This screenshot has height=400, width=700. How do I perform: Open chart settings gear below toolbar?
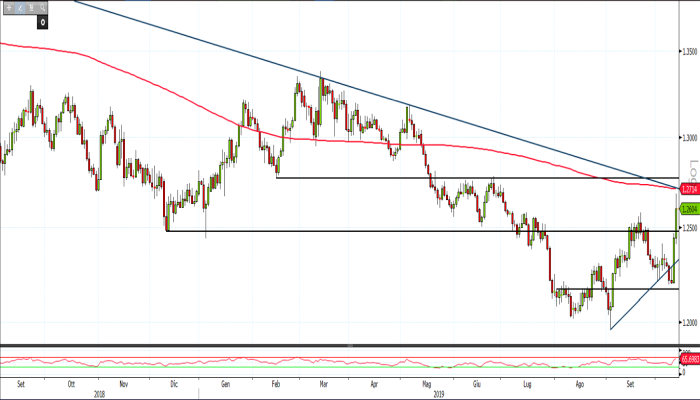pos(43,20)
